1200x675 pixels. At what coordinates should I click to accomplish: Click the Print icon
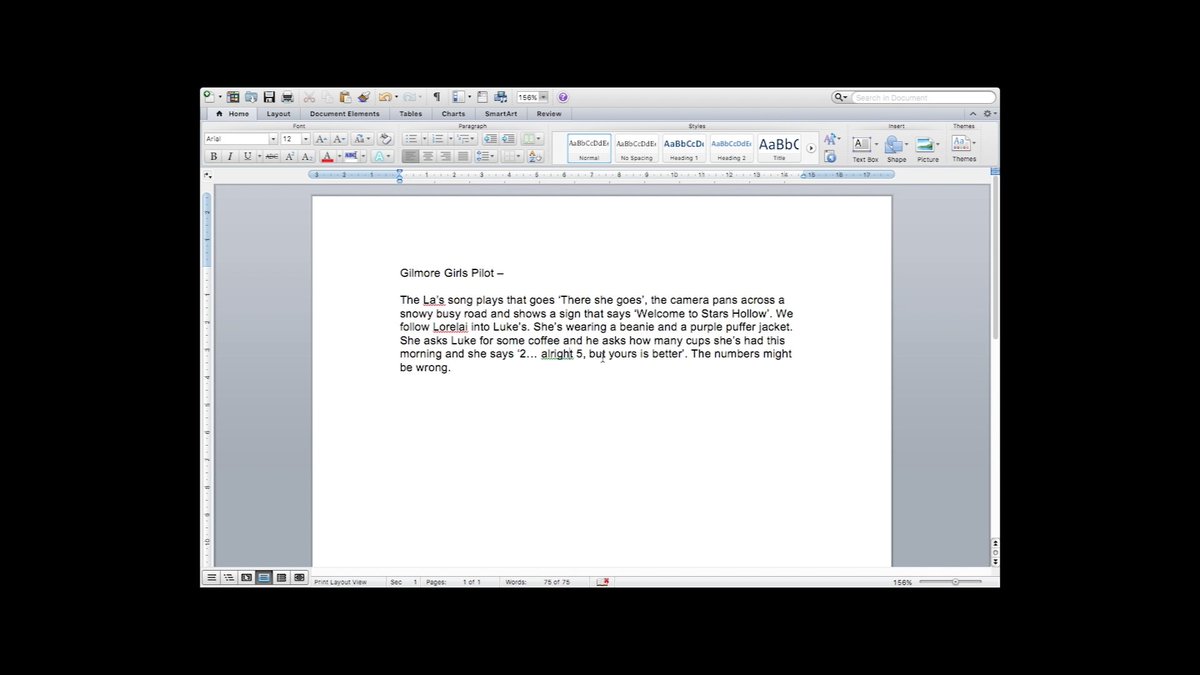coord(287,97)
